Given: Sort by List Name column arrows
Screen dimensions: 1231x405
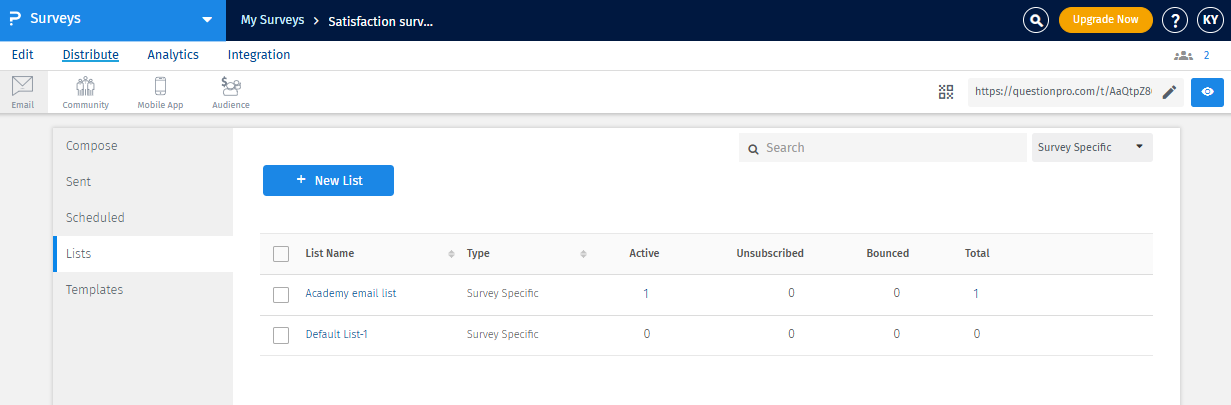Looking at the screenshot, I should click(451, 254).
